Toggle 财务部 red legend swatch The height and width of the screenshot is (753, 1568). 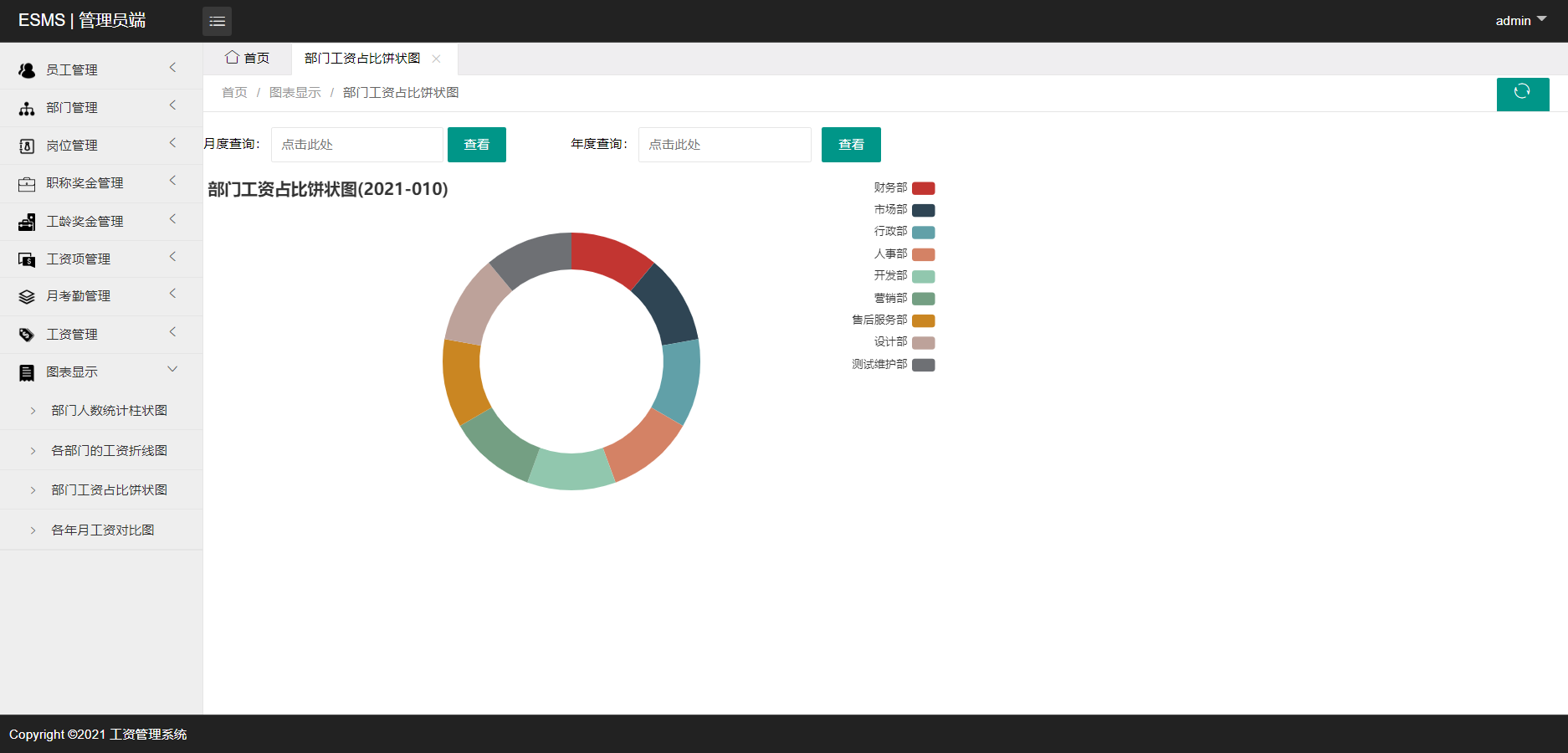pos(924,188)
